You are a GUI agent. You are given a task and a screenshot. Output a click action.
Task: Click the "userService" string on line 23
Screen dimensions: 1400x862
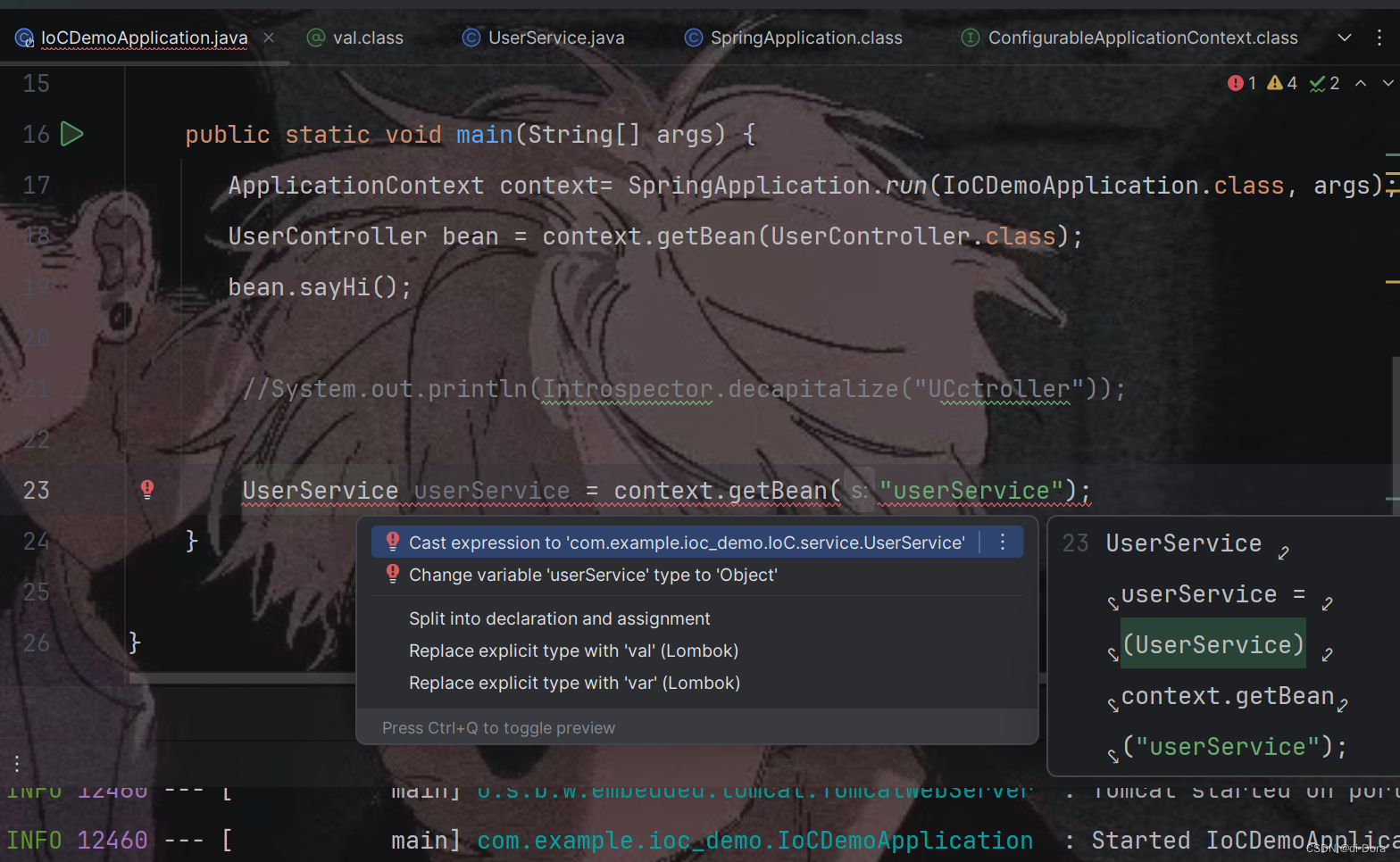(x=971, y=491)
